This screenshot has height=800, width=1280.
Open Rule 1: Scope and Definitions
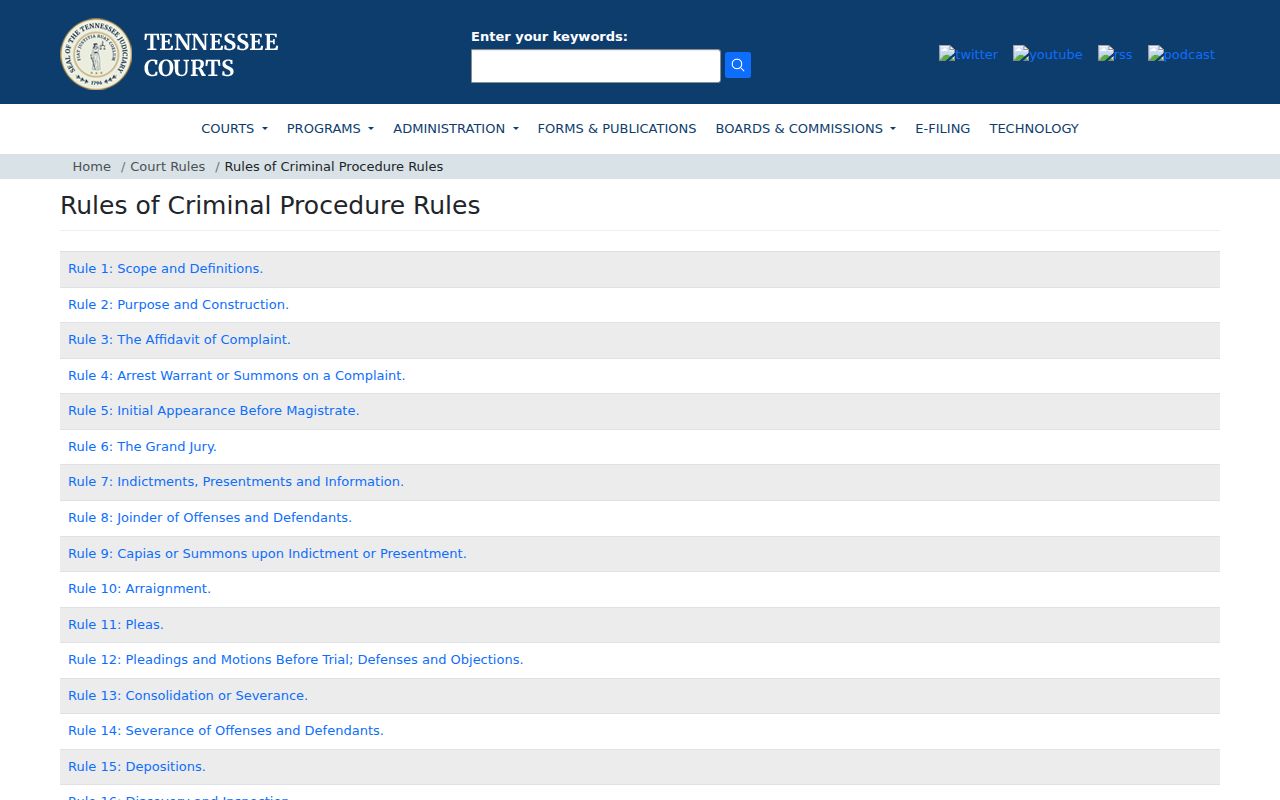[165, 269]
